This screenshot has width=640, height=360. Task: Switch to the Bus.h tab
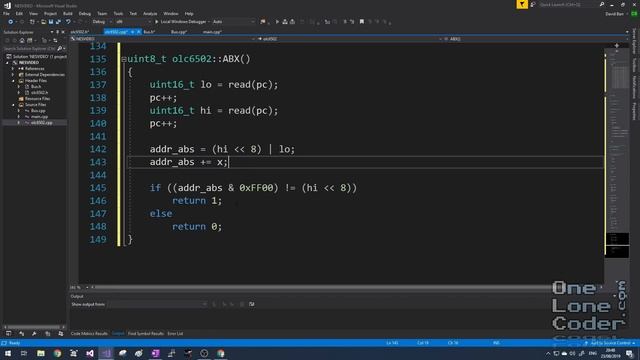(149, 32)
